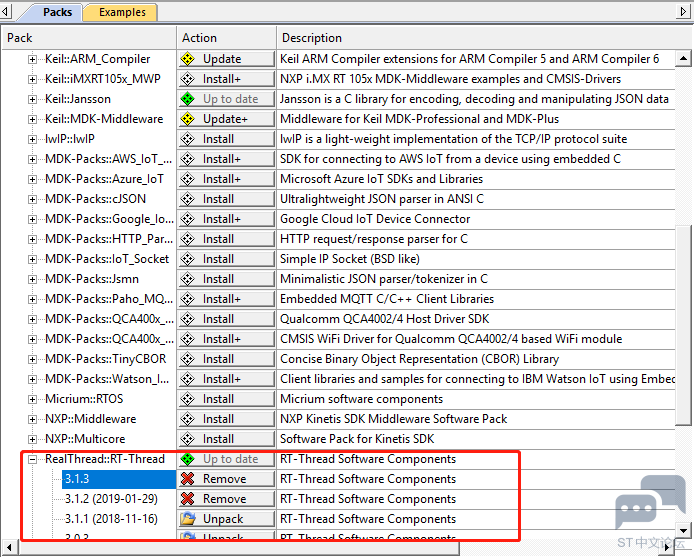Install the lwIP::lwIP pack

click(x=227, y=139)
